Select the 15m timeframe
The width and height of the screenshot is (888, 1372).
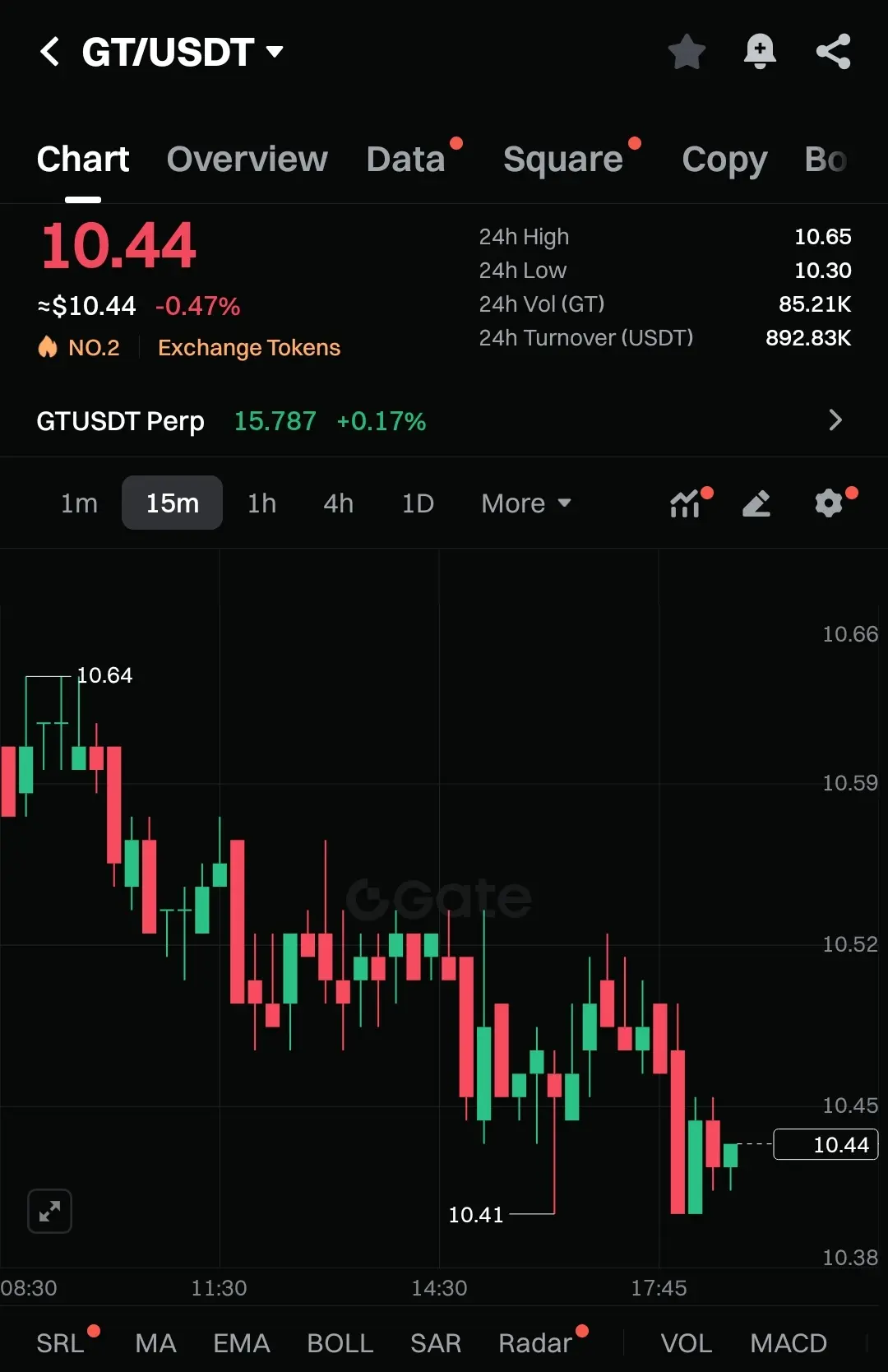pyautogui.click(x=172, y=503)
